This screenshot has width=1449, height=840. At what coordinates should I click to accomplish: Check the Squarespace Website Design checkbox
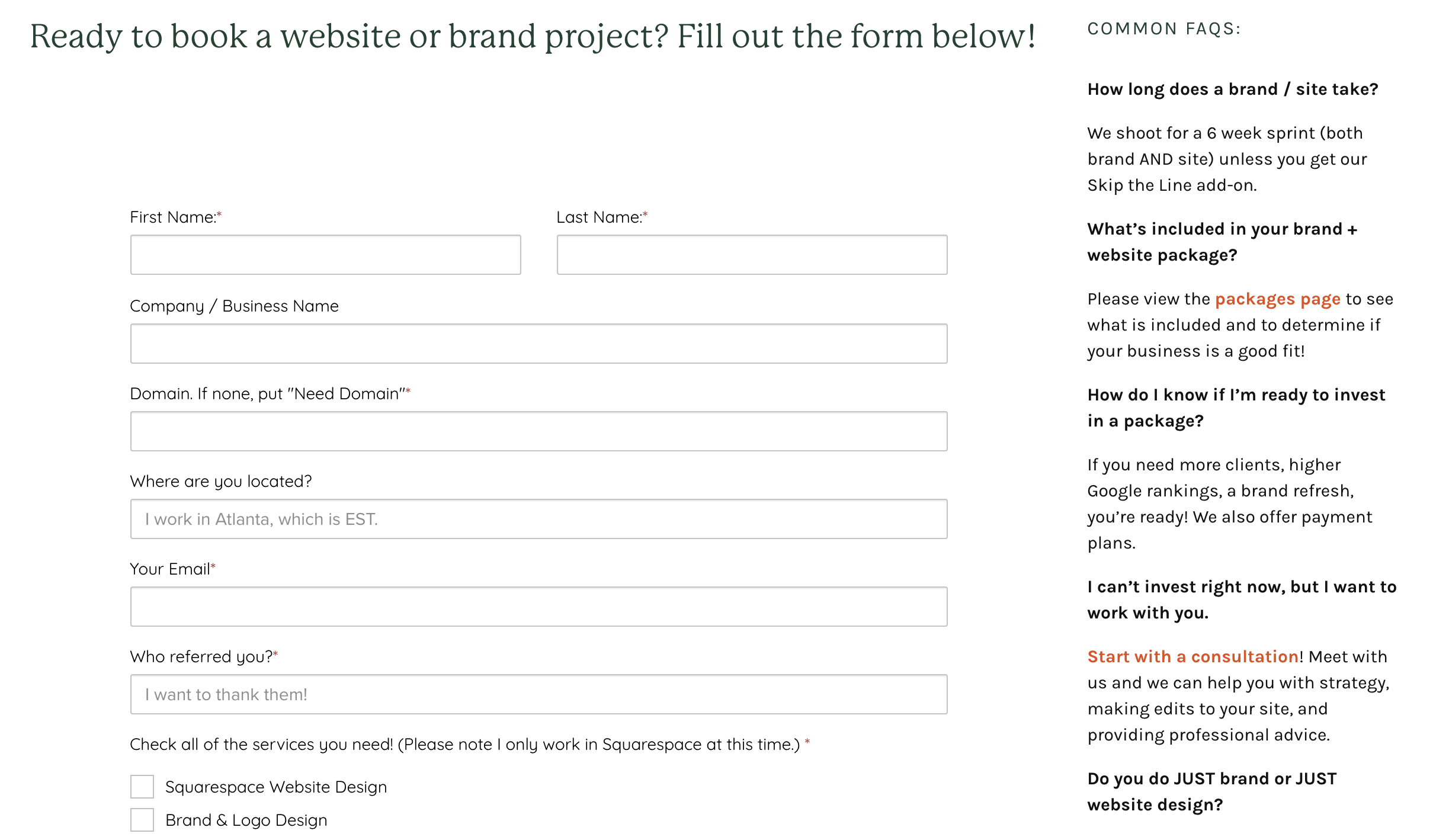[x=142, y=787]
